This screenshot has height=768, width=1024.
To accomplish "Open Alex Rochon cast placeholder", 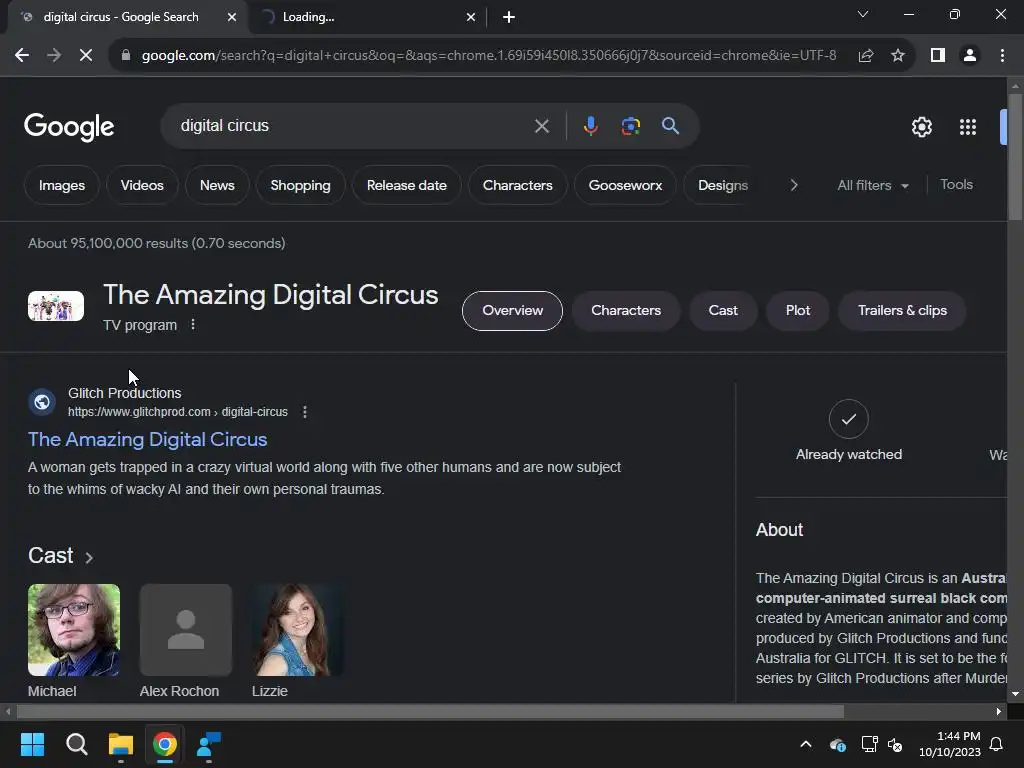I will pyautogui.click(x=185, y=630).
